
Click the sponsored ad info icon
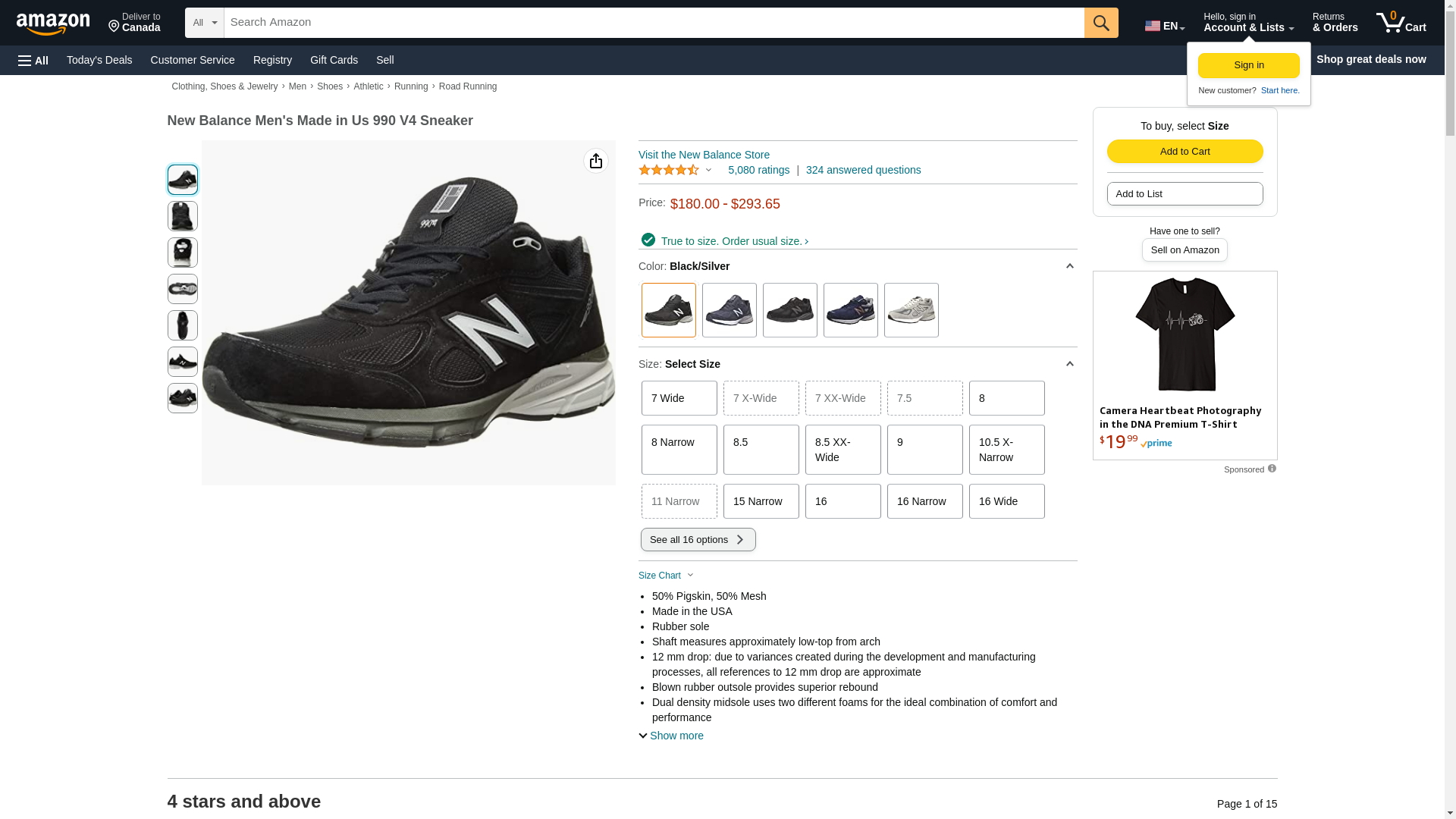point(1272,469)
